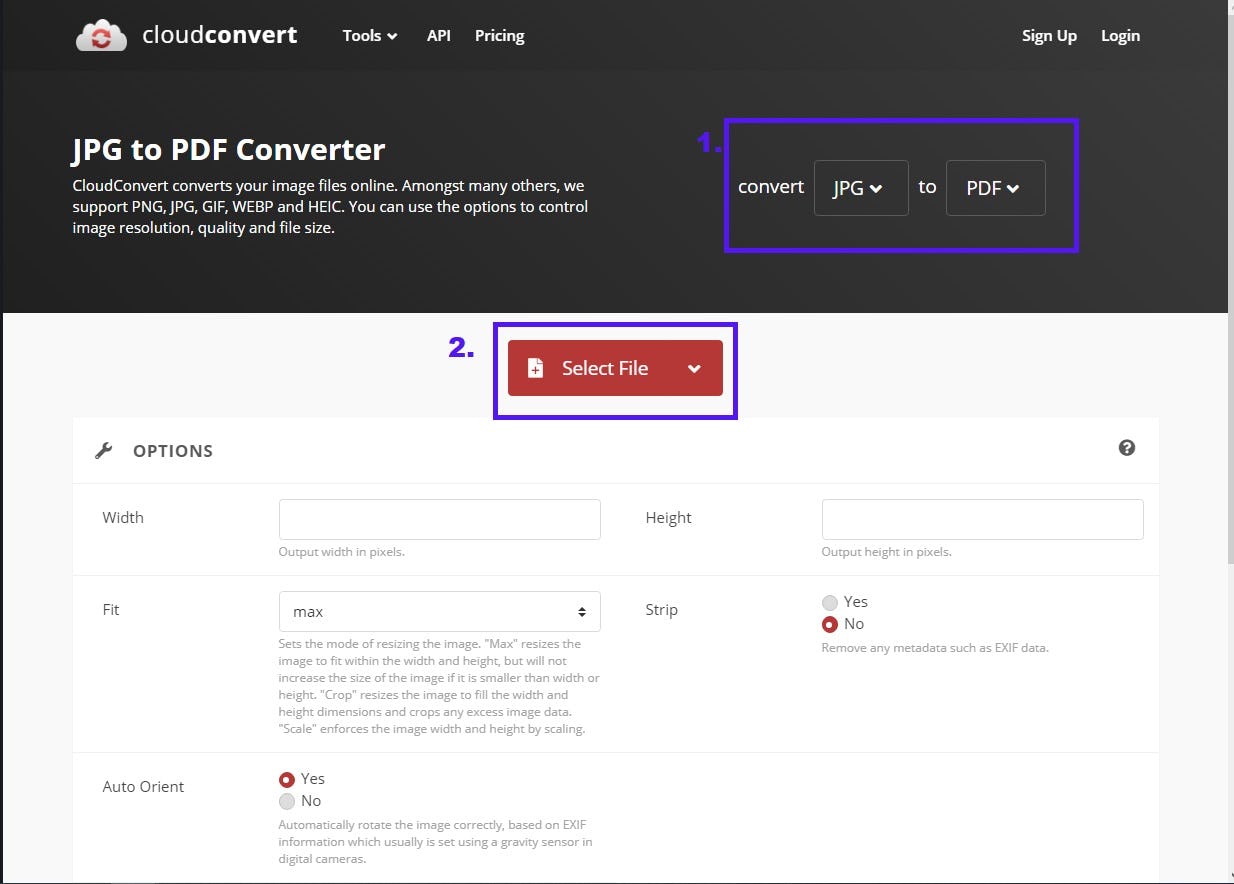Image resolution: width=1234 pixels, height=884 pixels.
Task: Click the file icon on Select File
Action: pos(535,368)
